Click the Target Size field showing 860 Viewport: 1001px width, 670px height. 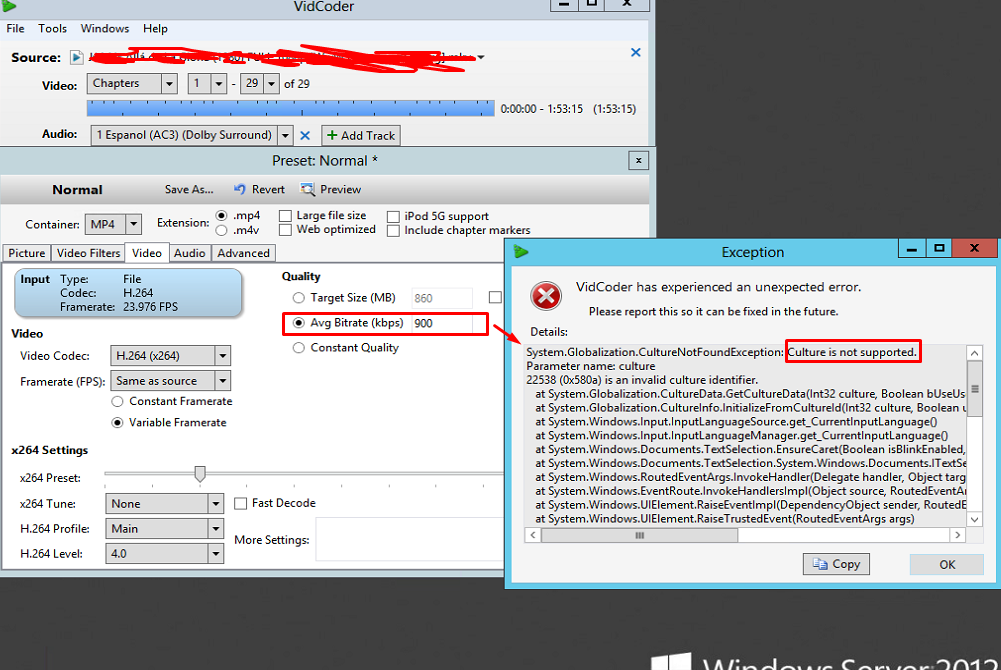click(442, 298)
